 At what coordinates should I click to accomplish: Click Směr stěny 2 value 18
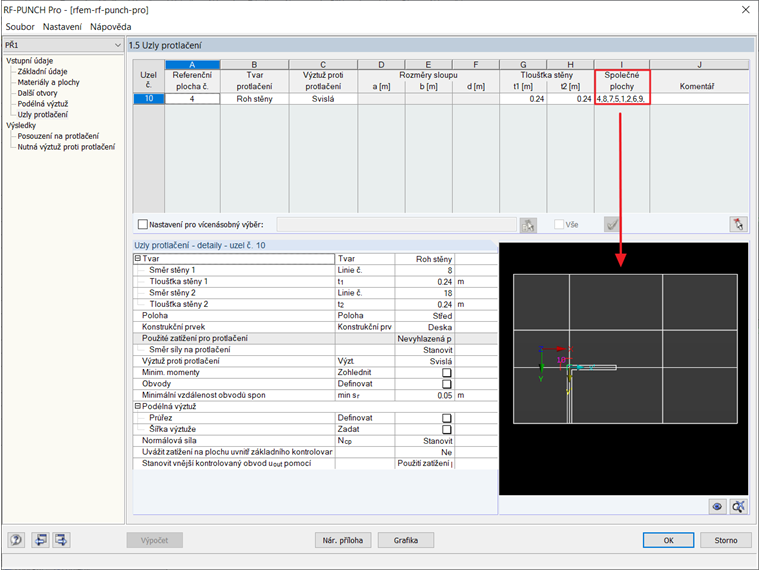click(425, 293)
